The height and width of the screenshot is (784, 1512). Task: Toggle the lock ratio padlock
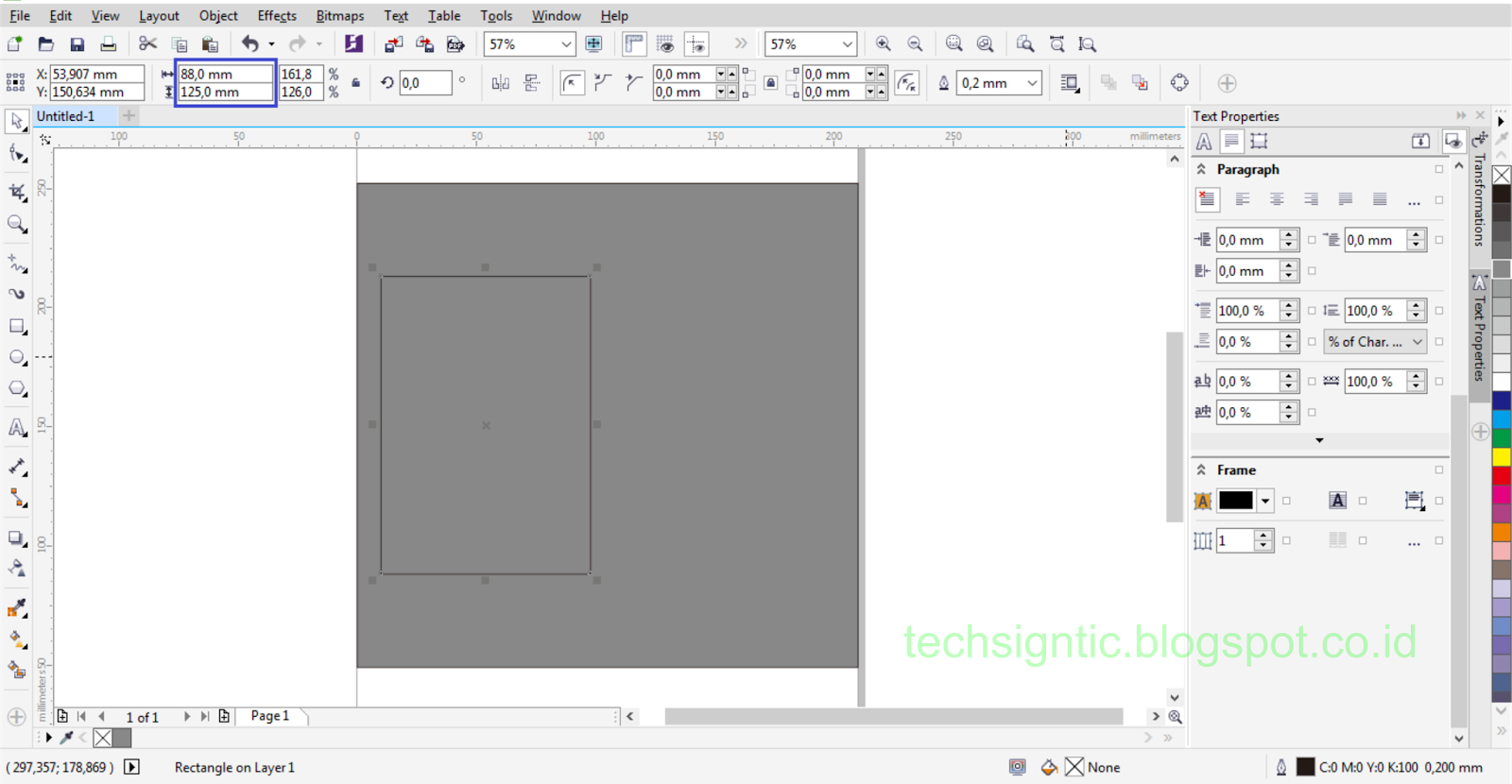(x=355, y=83)
